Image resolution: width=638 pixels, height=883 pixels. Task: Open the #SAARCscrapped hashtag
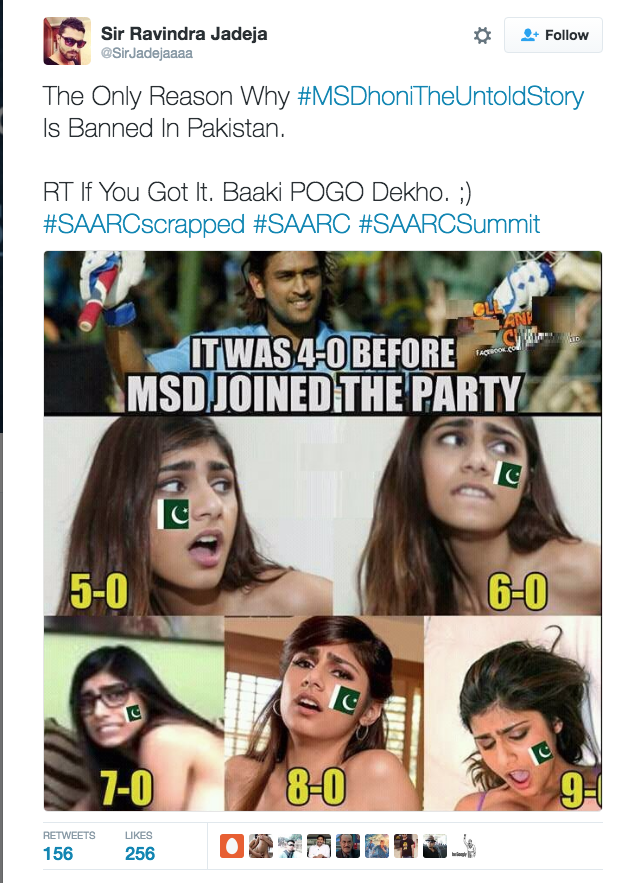[x=144, y=224]
